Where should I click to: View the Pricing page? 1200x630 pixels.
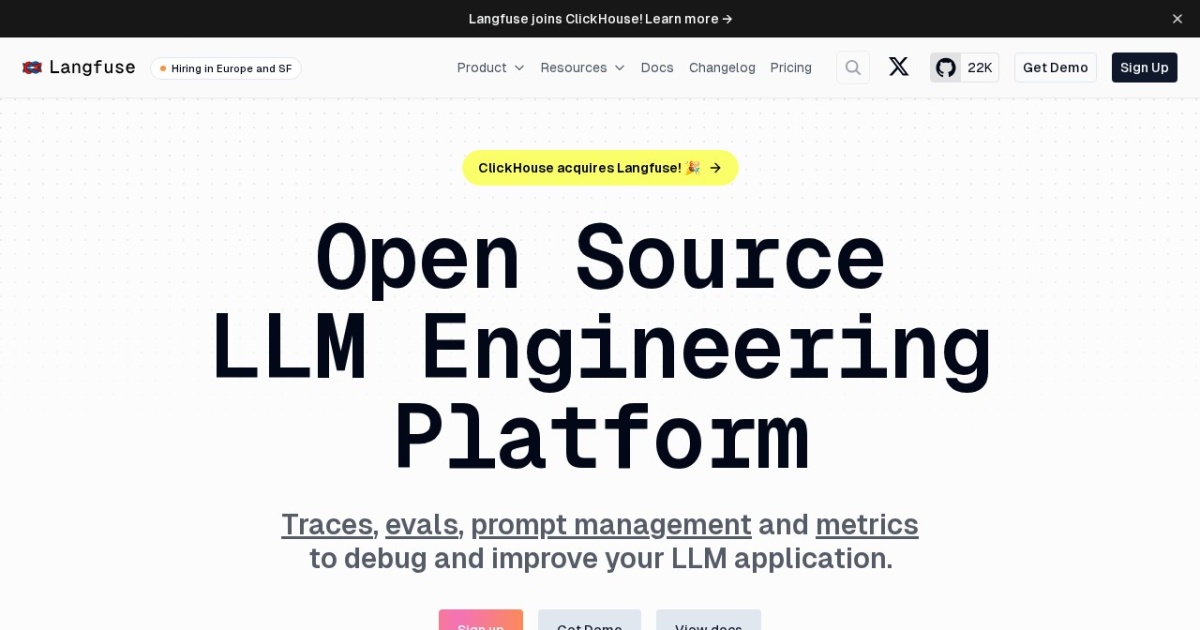tap(791, 67)
